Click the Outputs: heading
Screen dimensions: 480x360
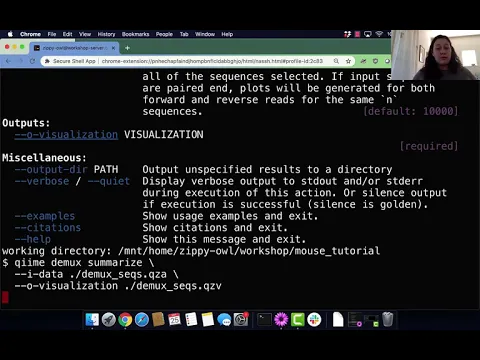(26, 123)
